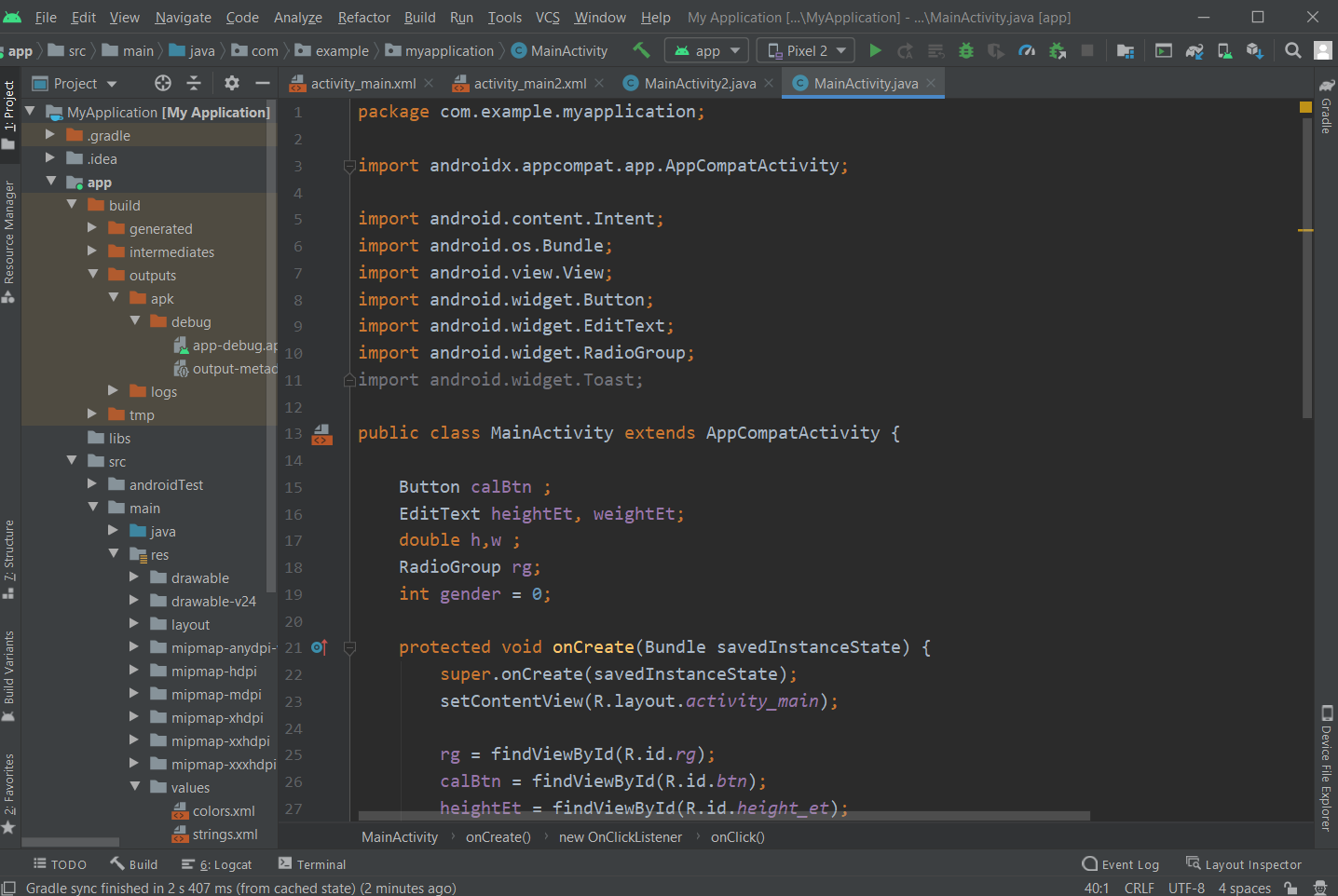Collapse the outputs folder in the tree
The width and height of the screenshot is (1338, 896).
pos(93,275)
